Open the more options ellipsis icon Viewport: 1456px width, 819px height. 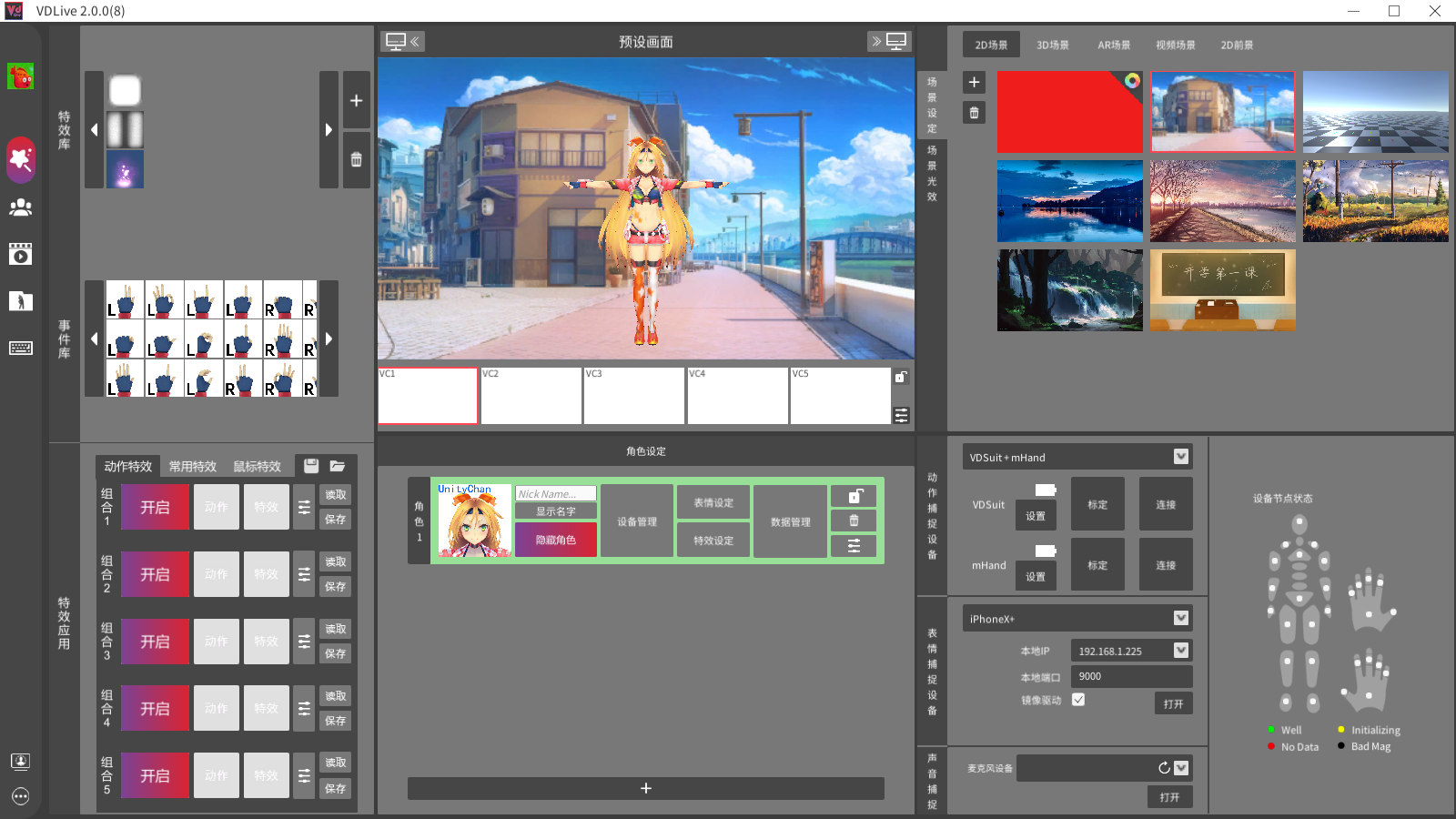point(20,796)
